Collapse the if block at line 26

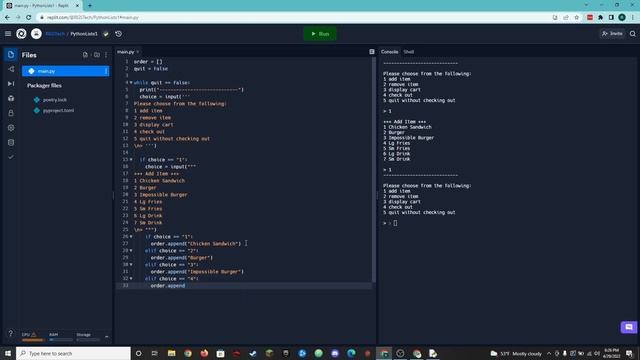coord(131,237)
